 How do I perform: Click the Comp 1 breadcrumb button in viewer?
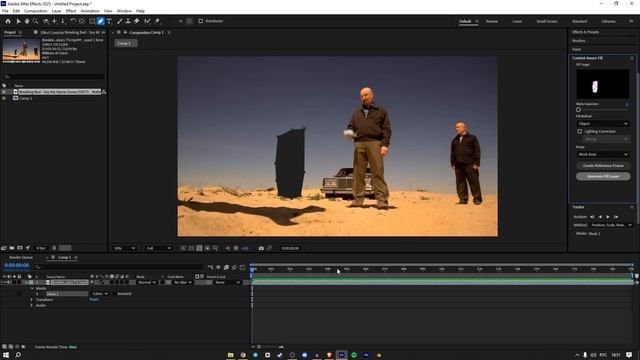click(x=125, y=43)
